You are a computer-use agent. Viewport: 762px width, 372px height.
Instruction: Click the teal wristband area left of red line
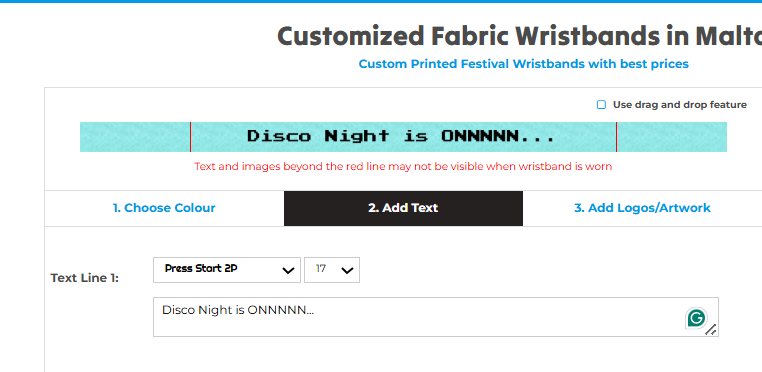coord(135,137)
